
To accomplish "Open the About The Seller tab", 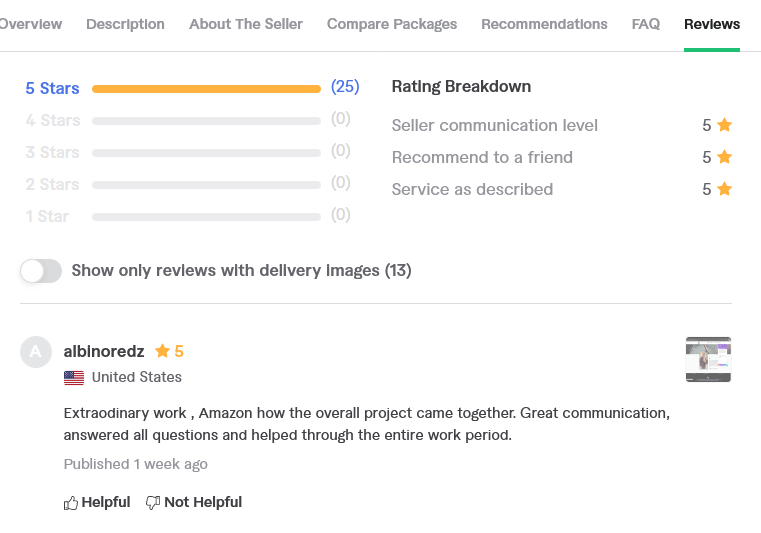I will pos(246,24).
